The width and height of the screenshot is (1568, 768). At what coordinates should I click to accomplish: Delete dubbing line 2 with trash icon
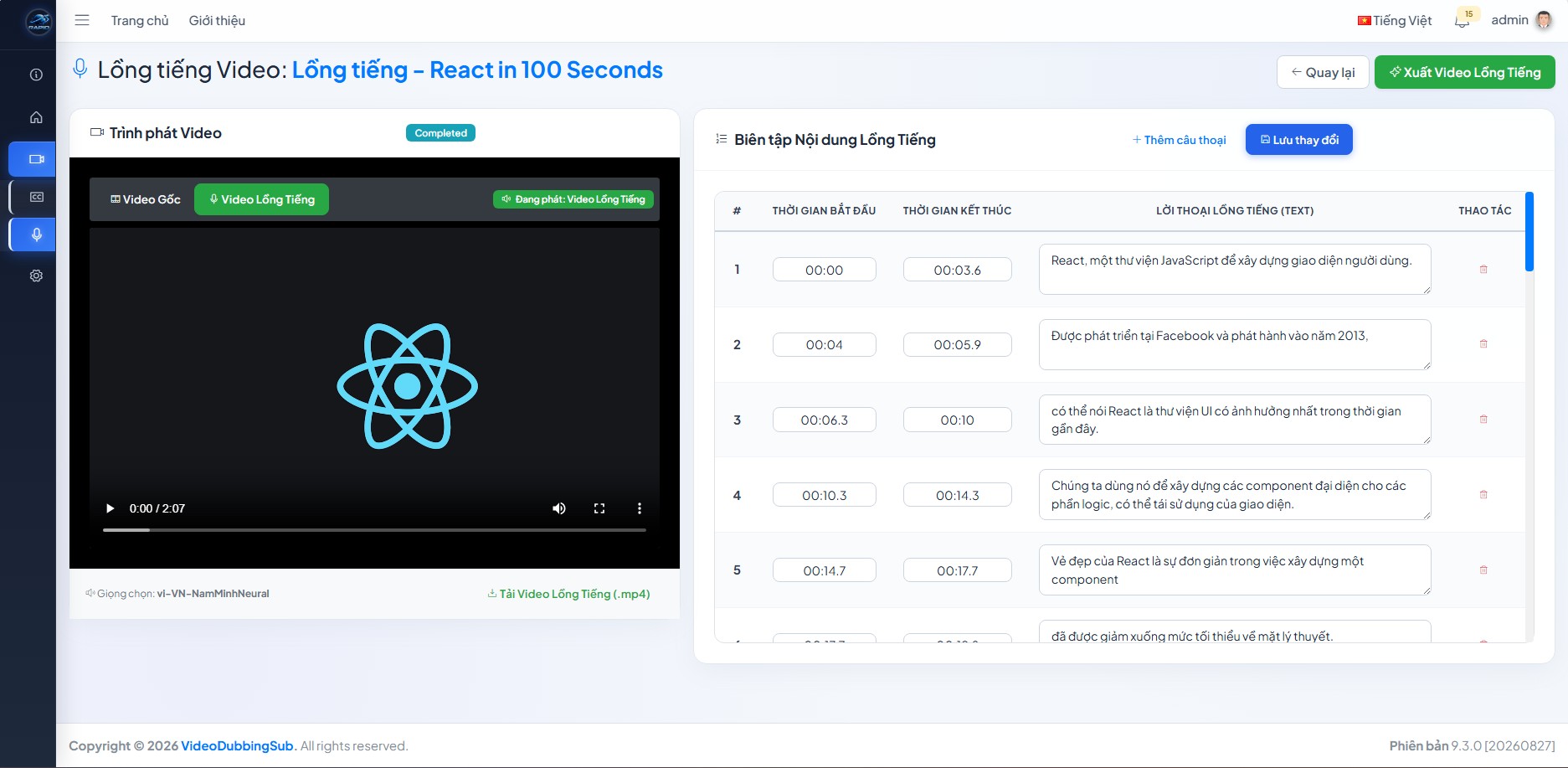coord(1483,344)
